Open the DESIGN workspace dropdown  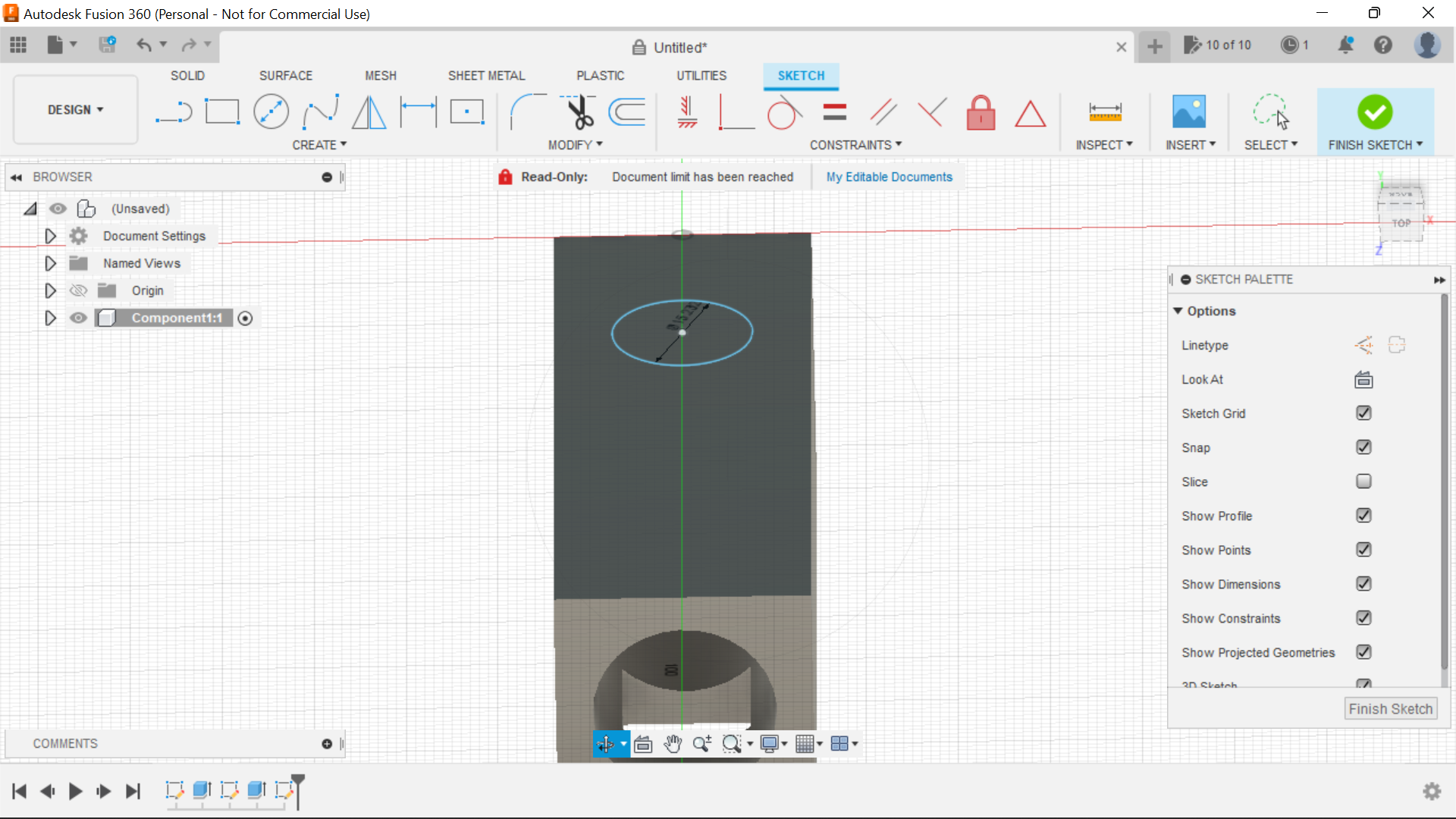pos(74,109)
